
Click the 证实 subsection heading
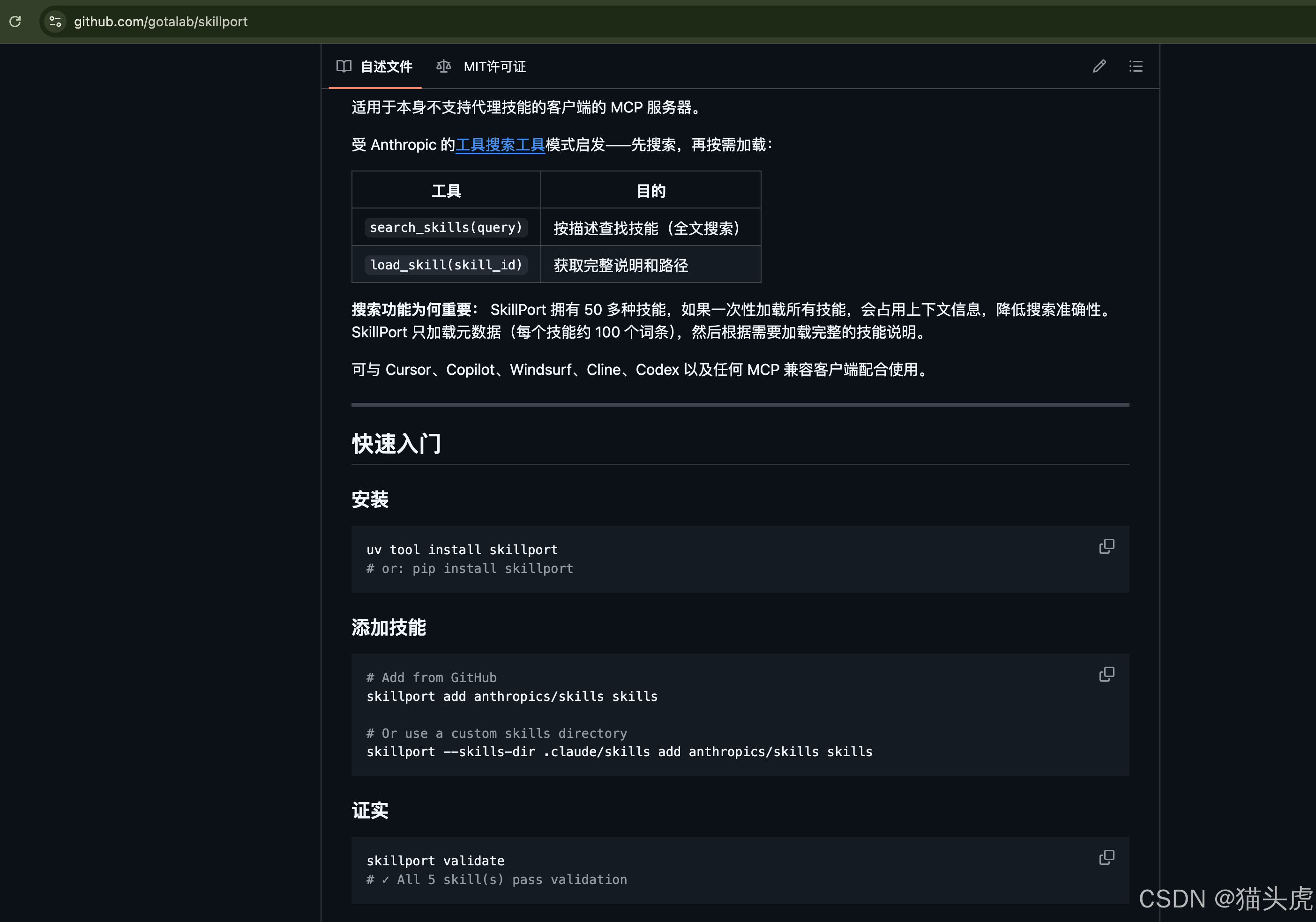(x=370, y=811)
